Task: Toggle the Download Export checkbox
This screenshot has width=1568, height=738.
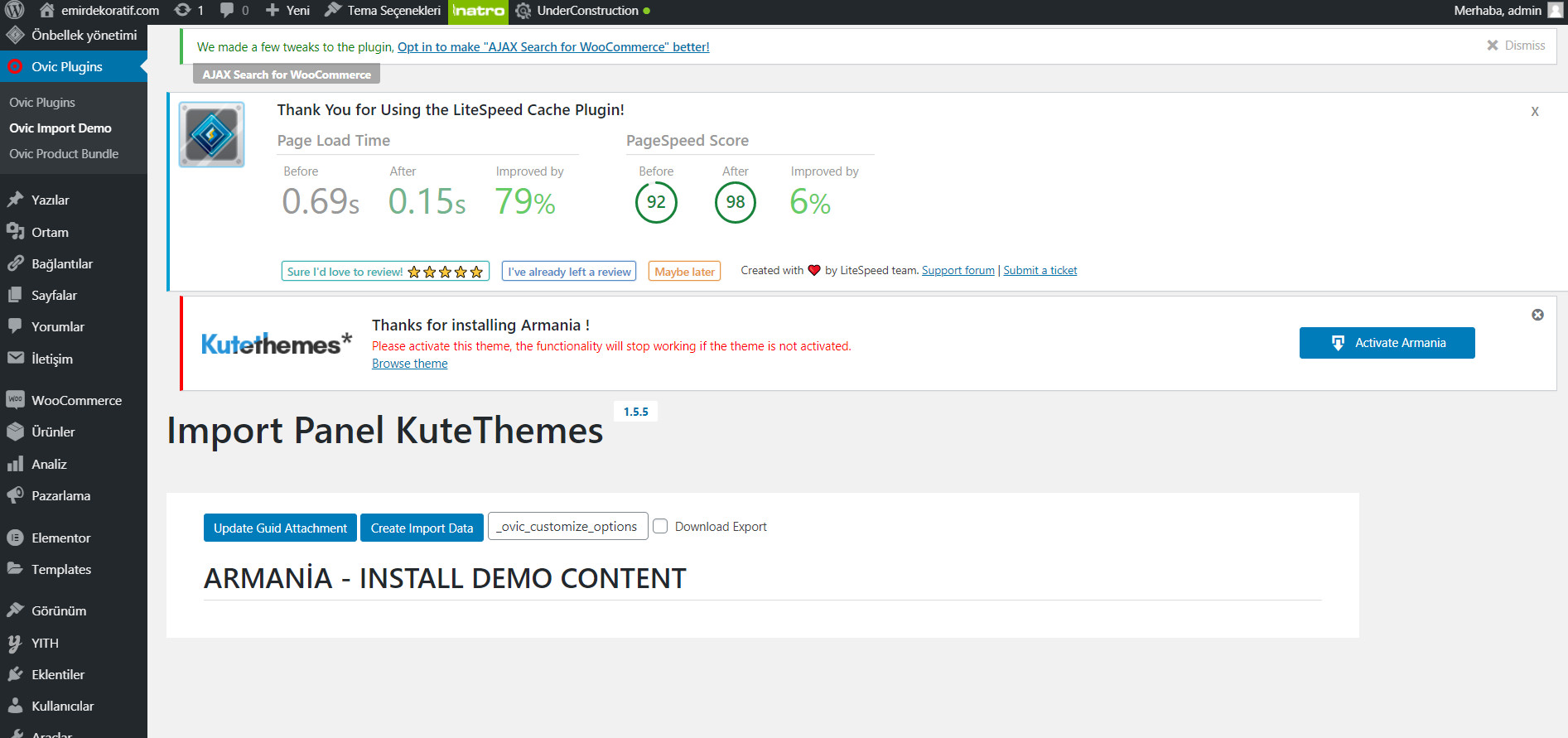Action: [x=660, y=526]
